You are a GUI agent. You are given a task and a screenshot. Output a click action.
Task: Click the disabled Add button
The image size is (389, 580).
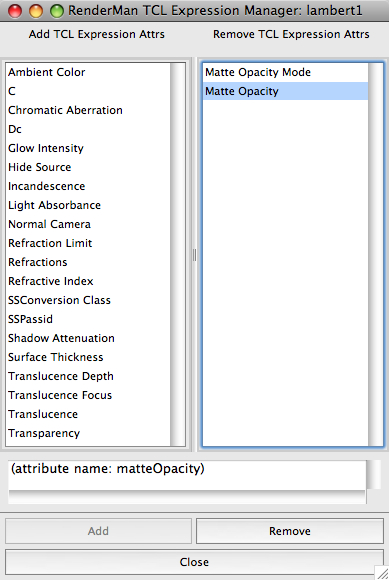[x=98, y=531]
